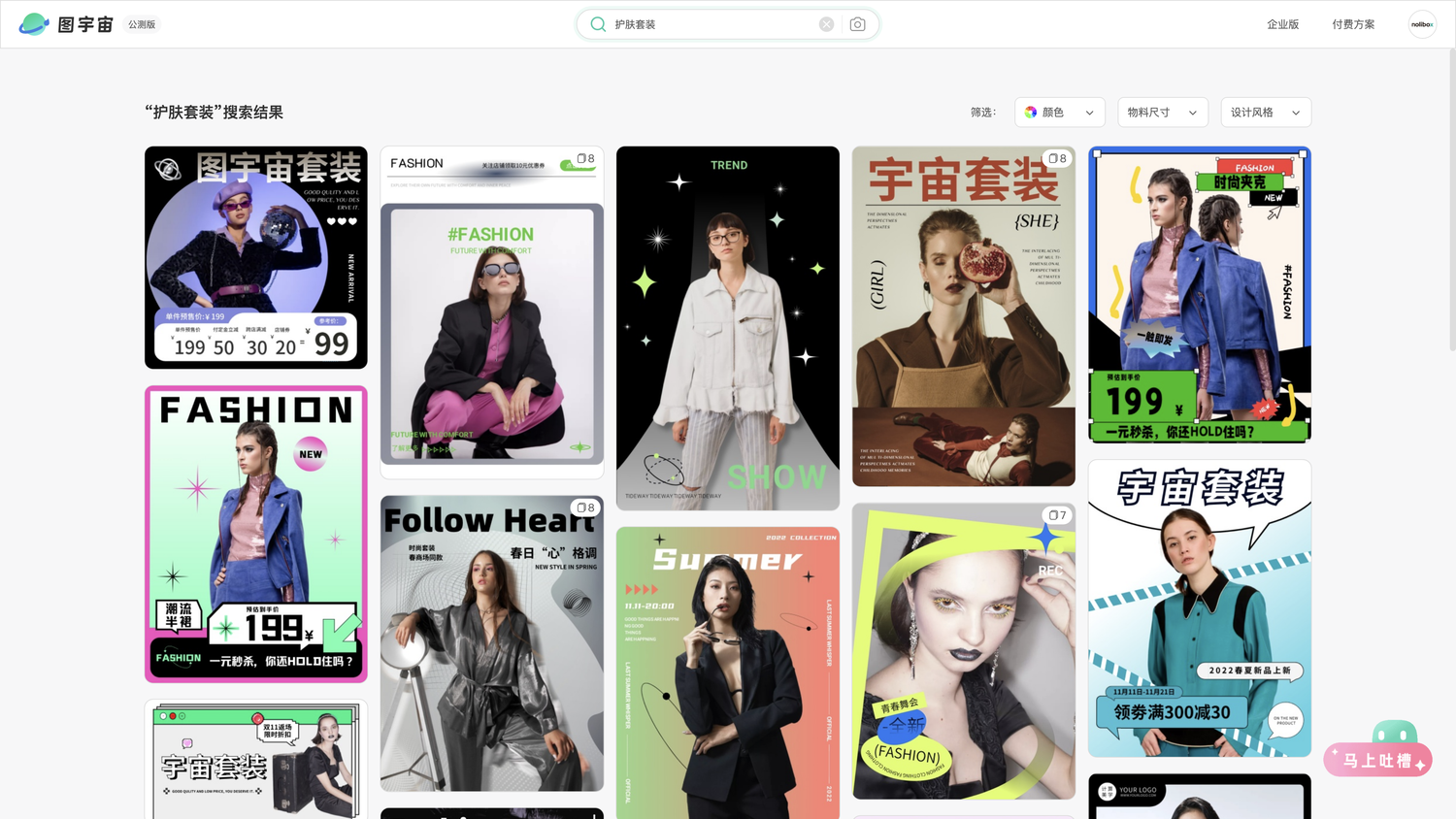Click the green mascot feedback icon
The height and width of the screenshot is (819, 1456).
[x=1395, y=733]
